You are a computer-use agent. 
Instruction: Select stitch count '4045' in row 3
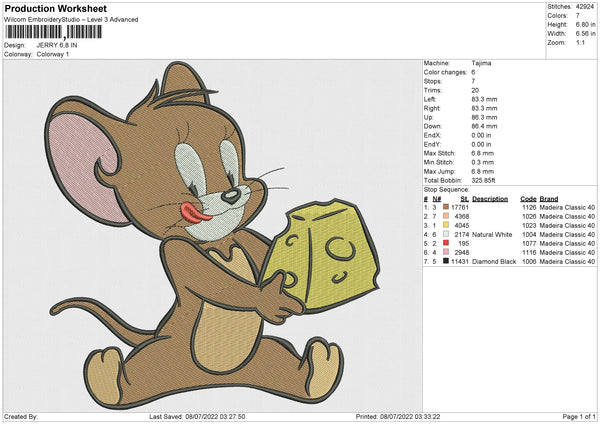[x=461, y=225]
